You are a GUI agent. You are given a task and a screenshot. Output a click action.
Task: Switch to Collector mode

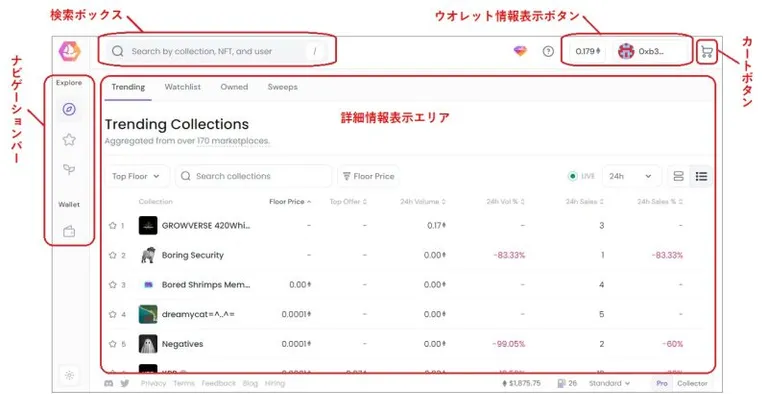(x=692, y=383)
